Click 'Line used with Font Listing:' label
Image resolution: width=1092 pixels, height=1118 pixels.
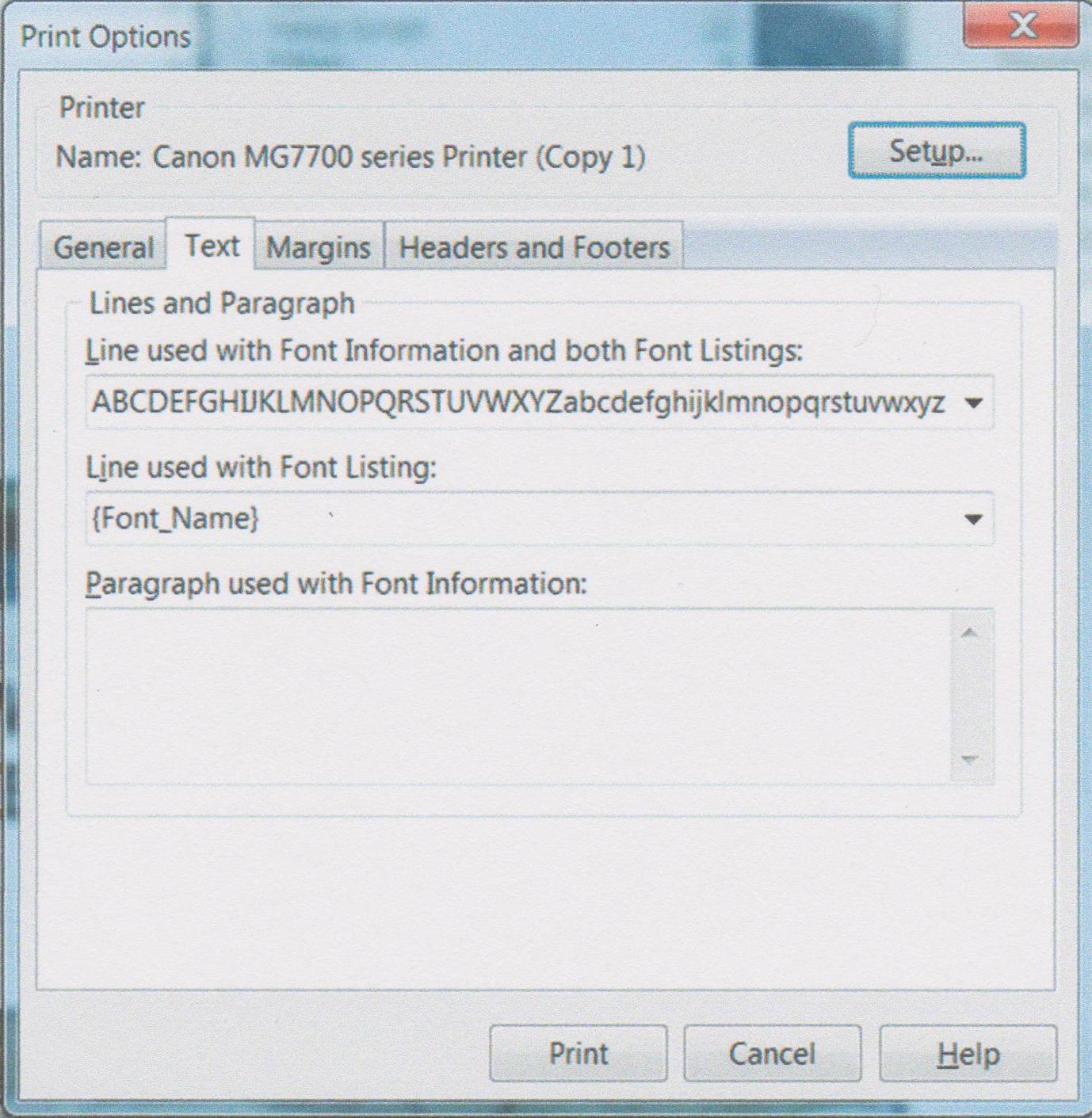261,467
